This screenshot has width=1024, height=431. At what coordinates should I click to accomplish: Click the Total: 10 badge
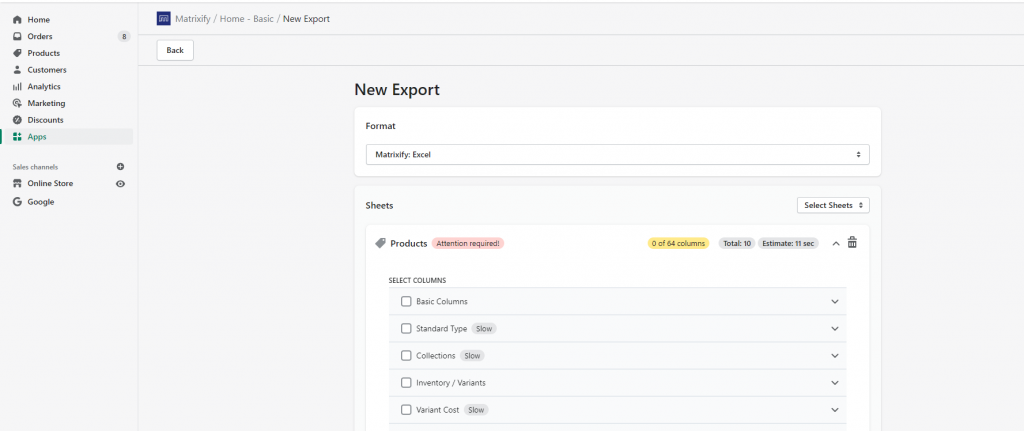tap(737, 244)
